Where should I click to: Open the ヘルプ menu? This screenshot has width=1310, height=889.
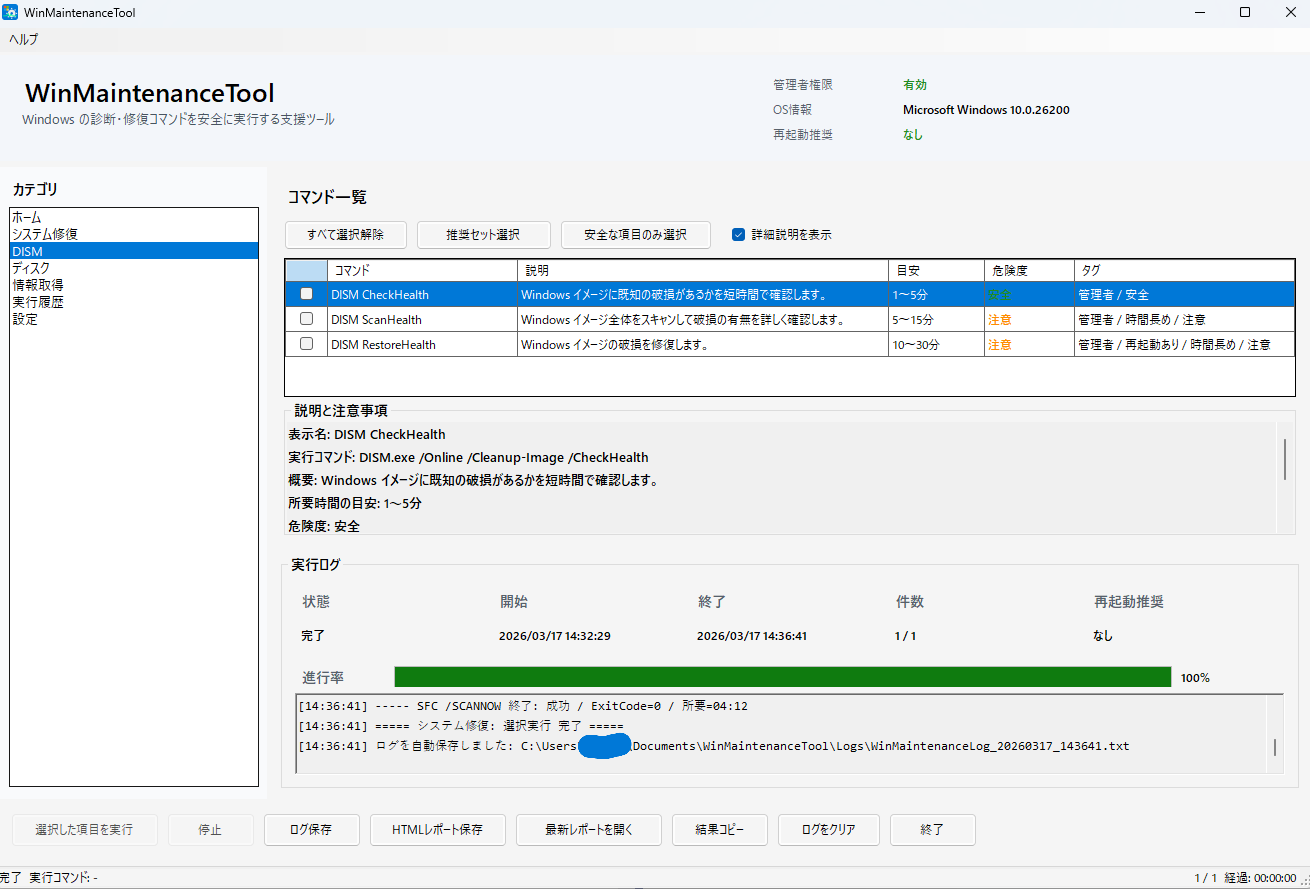click(x=21, y=39)
